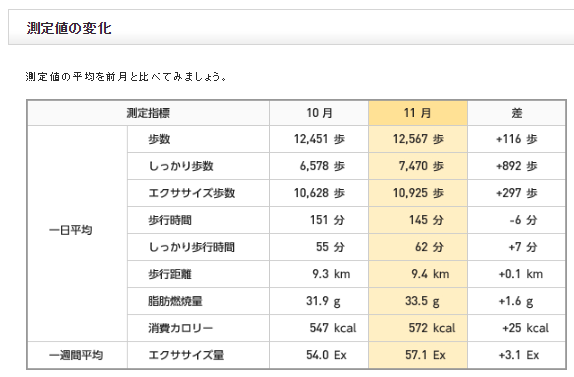The width and height of the screenshot is (574, 377).
Task: Select November value 62 分
Action: point(429,247)
